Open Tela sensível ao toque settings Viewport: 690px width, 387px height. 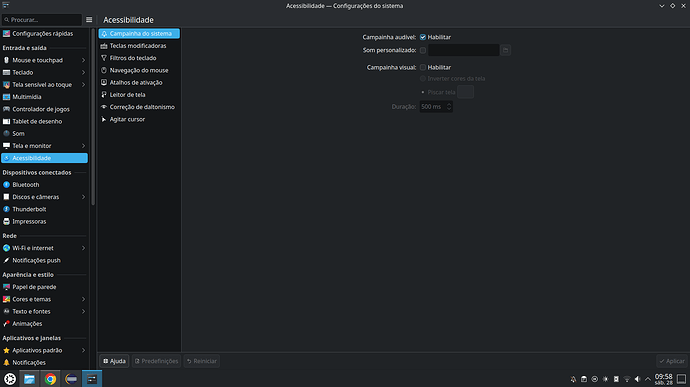(x=44, y=85)
